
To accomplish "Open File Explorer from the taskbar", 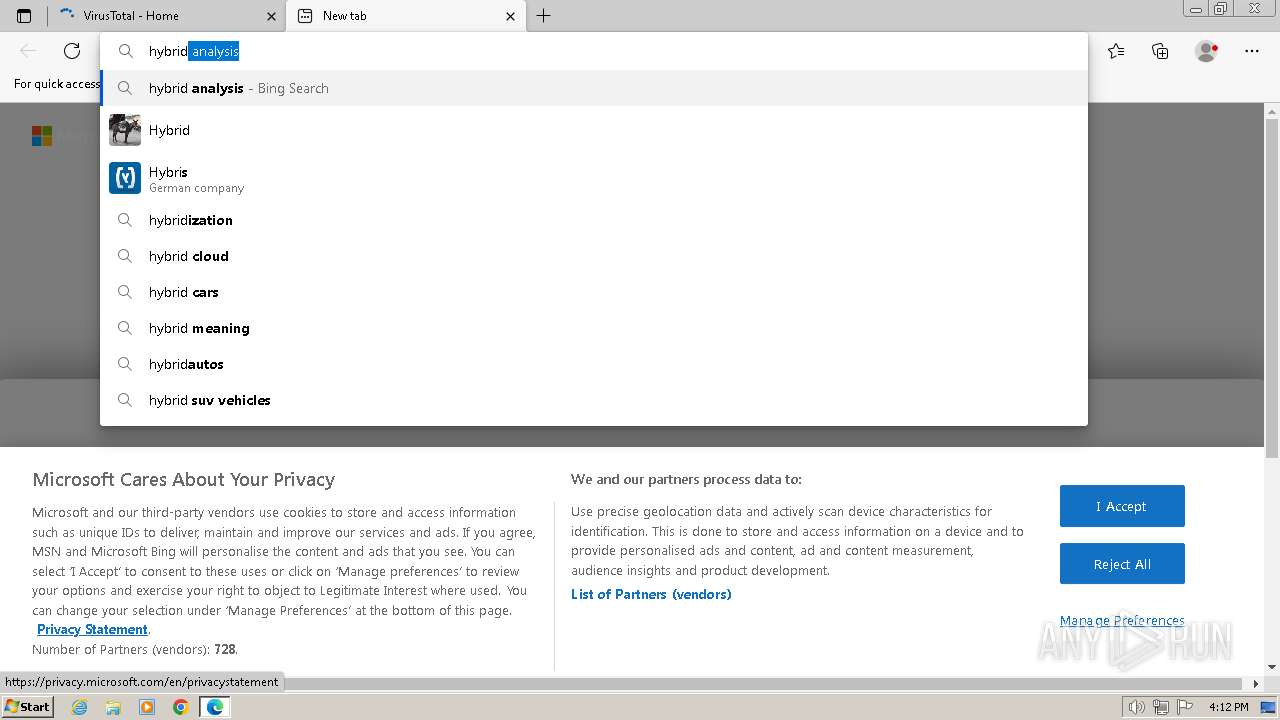I will 113,707.
